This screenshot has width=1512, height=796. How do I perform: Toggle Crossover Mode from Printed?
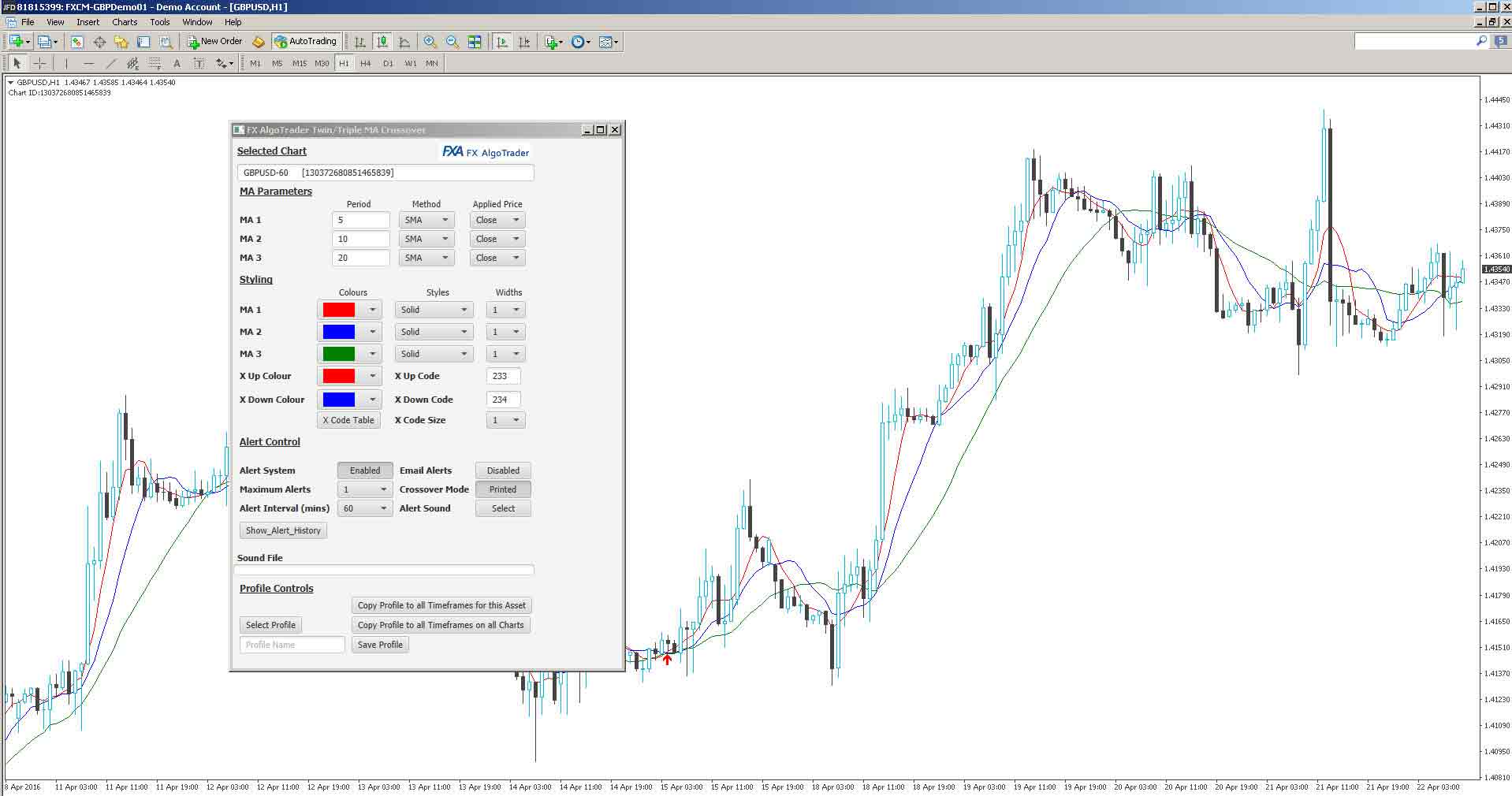click(x=502, y=489)
